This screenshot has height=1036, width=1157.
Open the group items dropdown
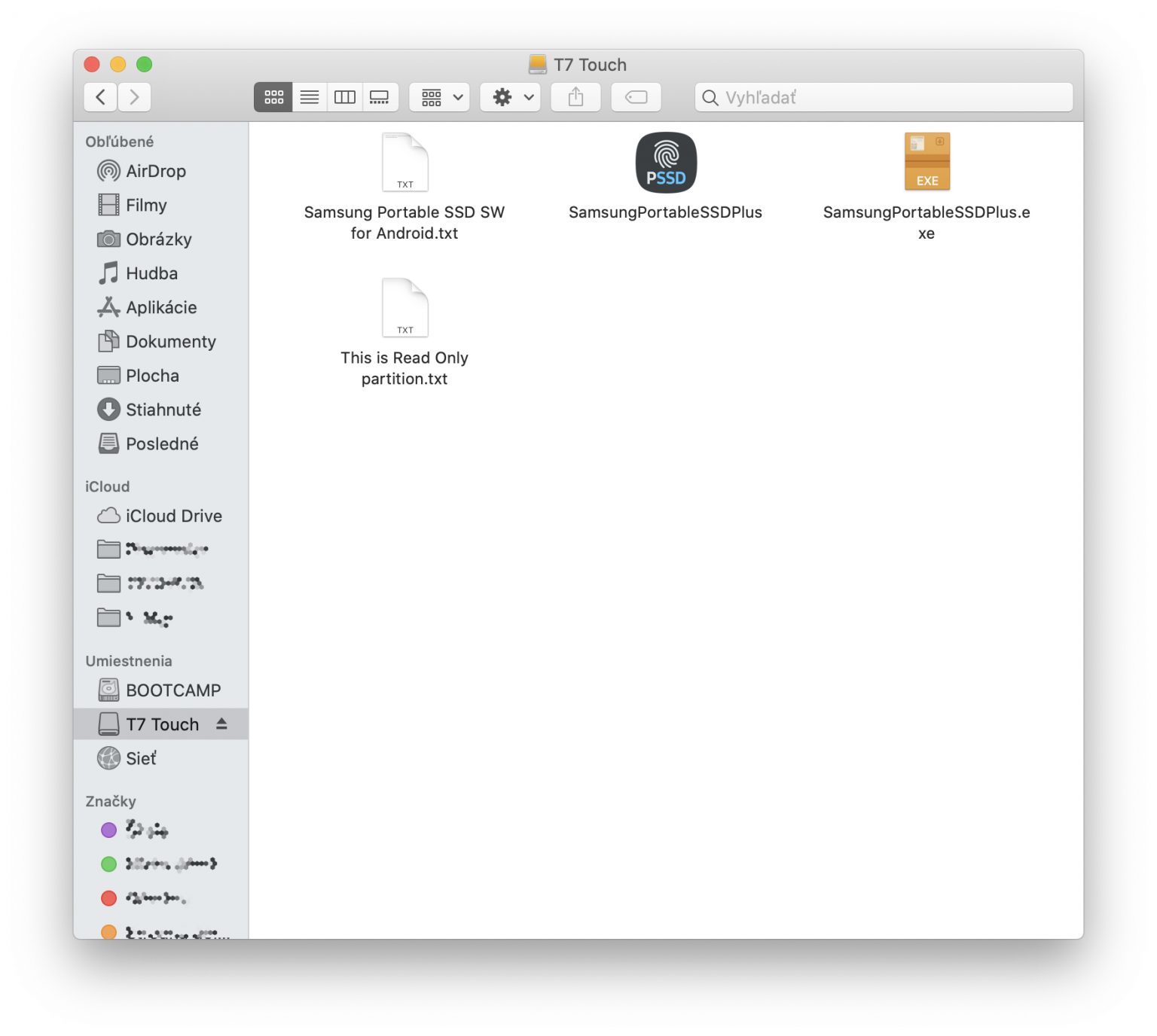(440, 97)
